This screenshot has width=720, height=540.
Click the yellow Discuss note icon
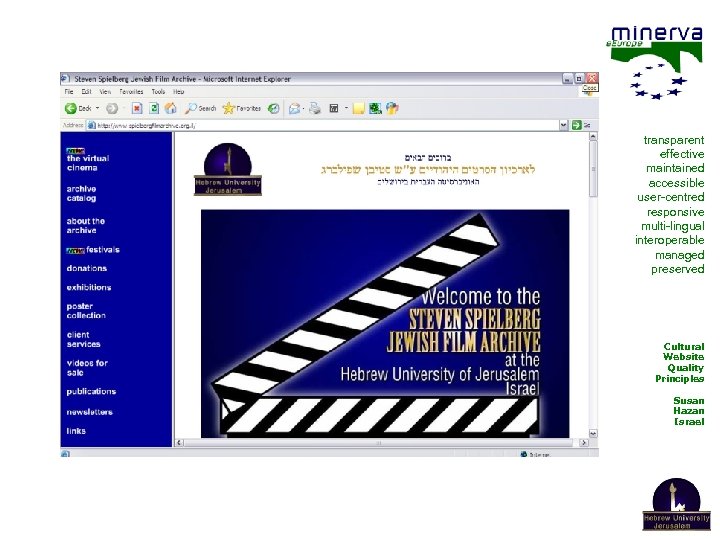click(359, 108)
